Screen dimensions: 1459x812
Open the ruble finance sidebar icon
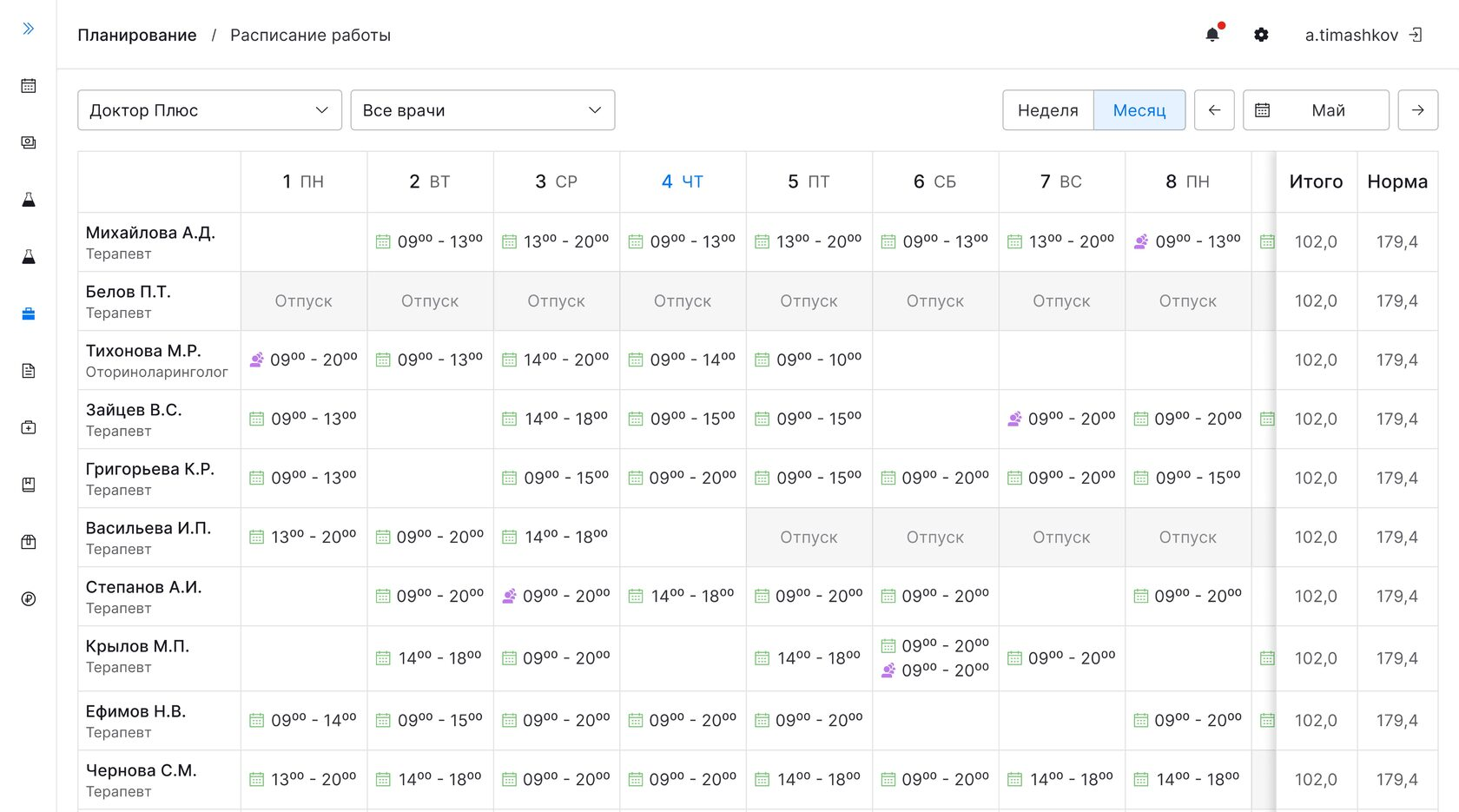pyautogui.click(x=29, y=598)
